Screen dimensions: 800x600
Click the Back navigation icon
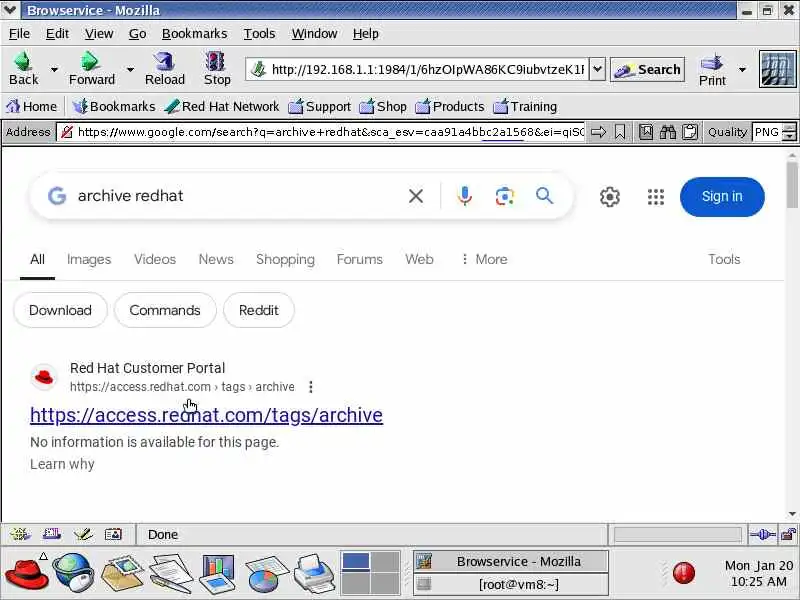pos(23,62)
